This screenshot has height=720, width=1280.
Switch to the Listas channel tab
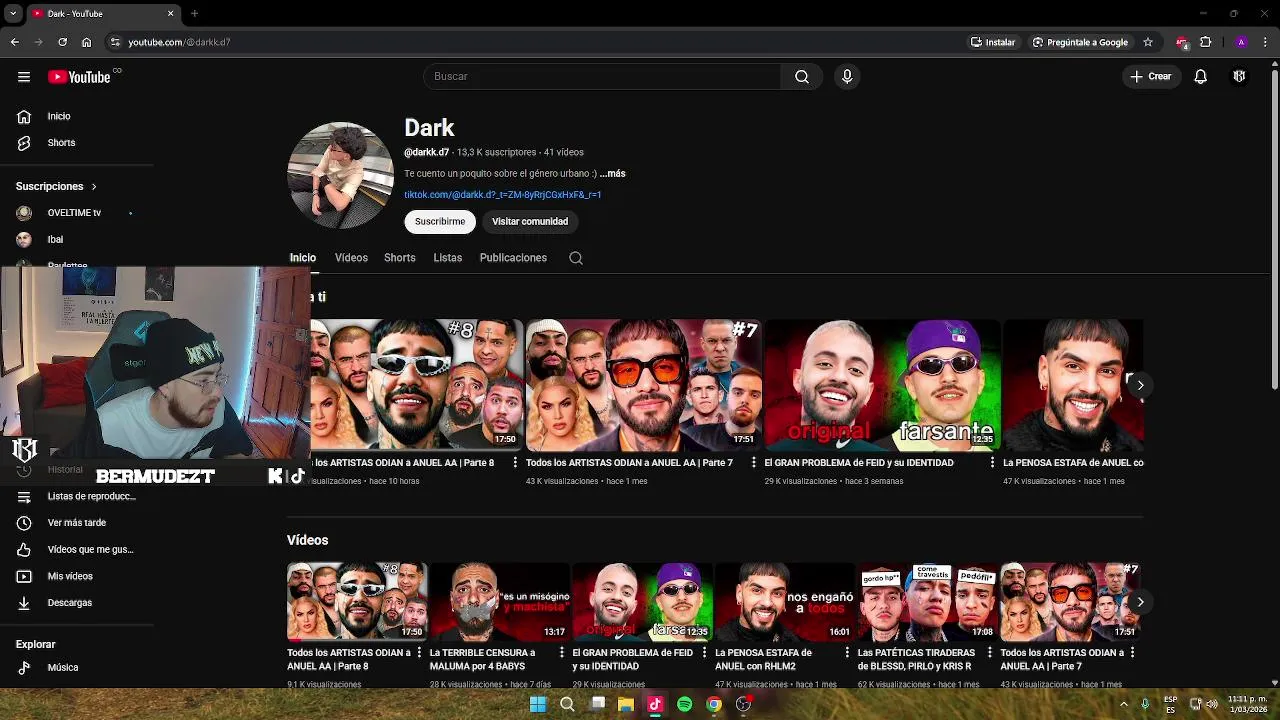click(x=448, y=258)
